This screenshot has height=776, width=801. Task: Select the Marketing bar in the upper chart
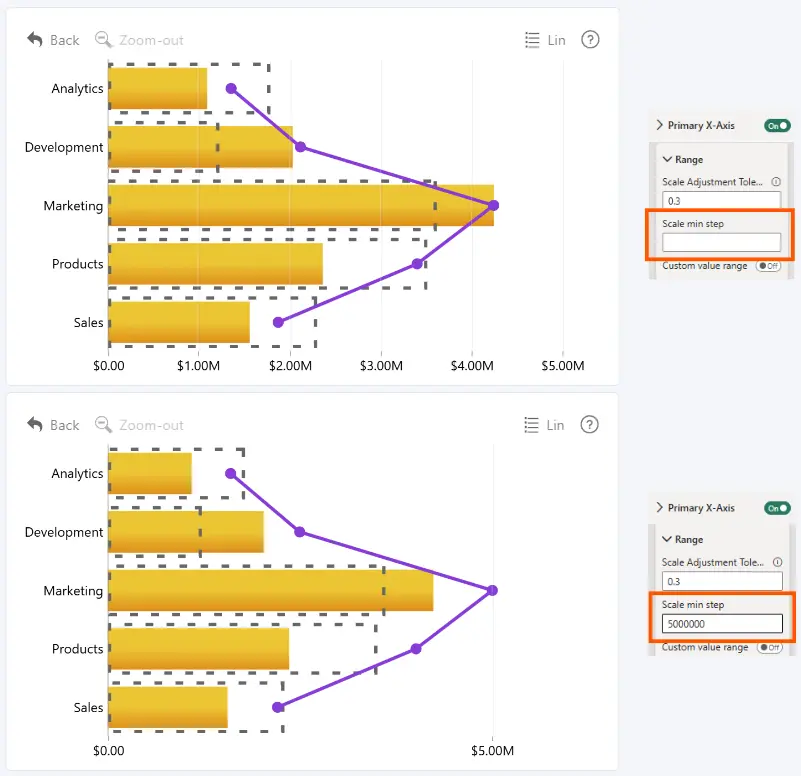point(301,205)
